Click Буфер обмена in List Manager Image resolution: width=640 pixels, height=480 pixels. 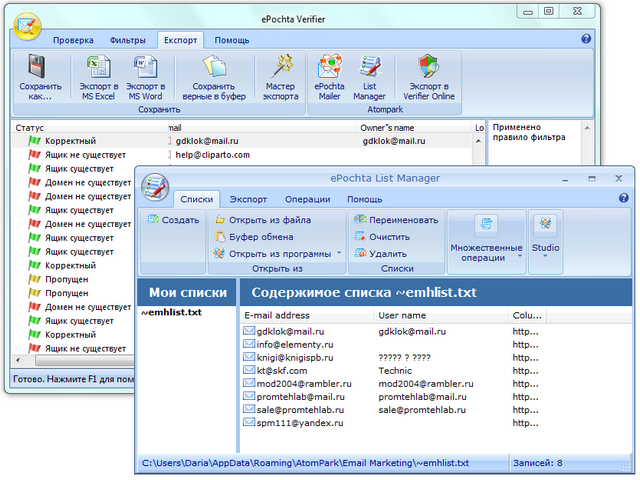(254, 237)
